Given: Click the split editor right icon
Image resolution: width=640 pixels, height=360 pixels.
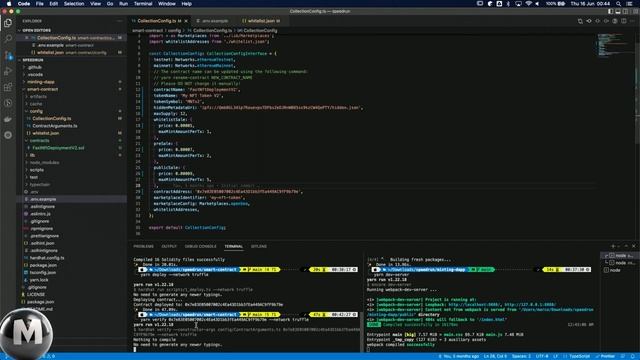Looking at the screenshot, I should pos(624,21).
